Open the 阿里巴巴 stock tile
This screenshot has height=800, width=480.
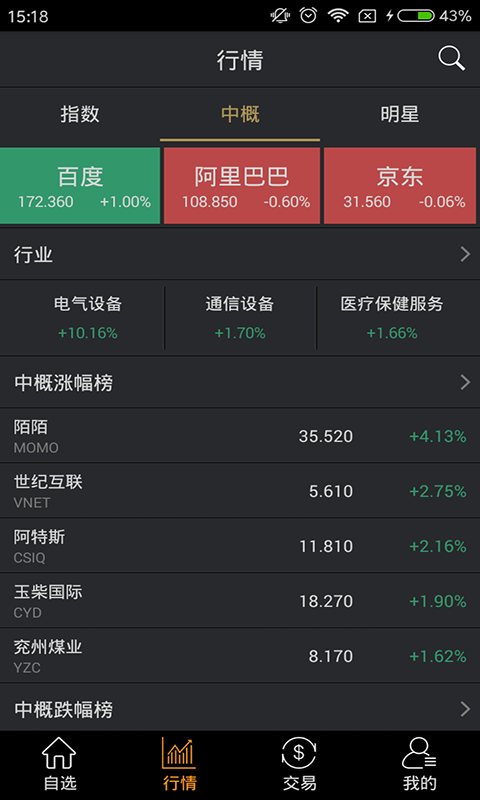(x=242, y=186)
